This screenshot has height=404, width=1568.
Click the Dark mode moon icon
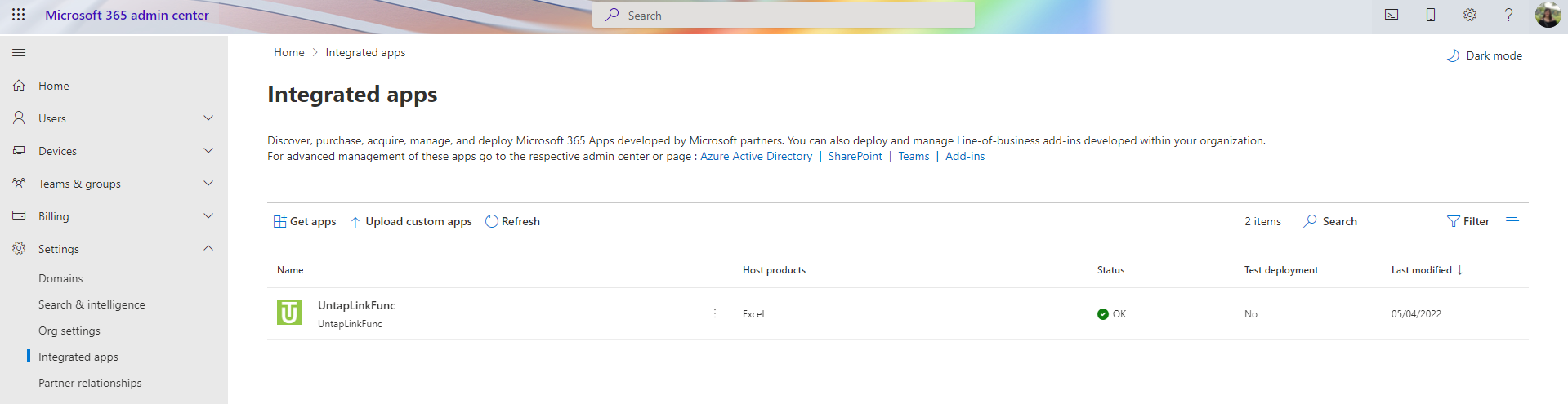(1453, 55)
